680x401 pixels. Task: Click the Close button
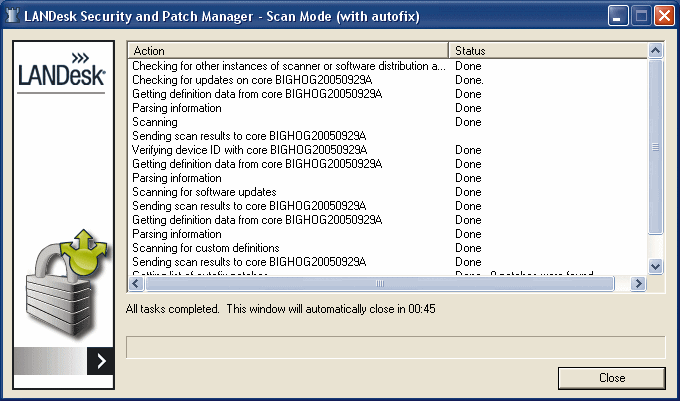611,378
